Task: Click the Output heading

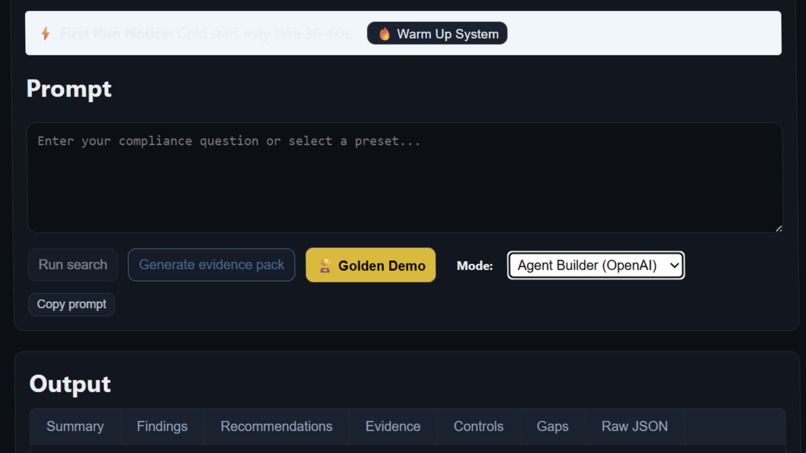Action: (x=70, y=384)
